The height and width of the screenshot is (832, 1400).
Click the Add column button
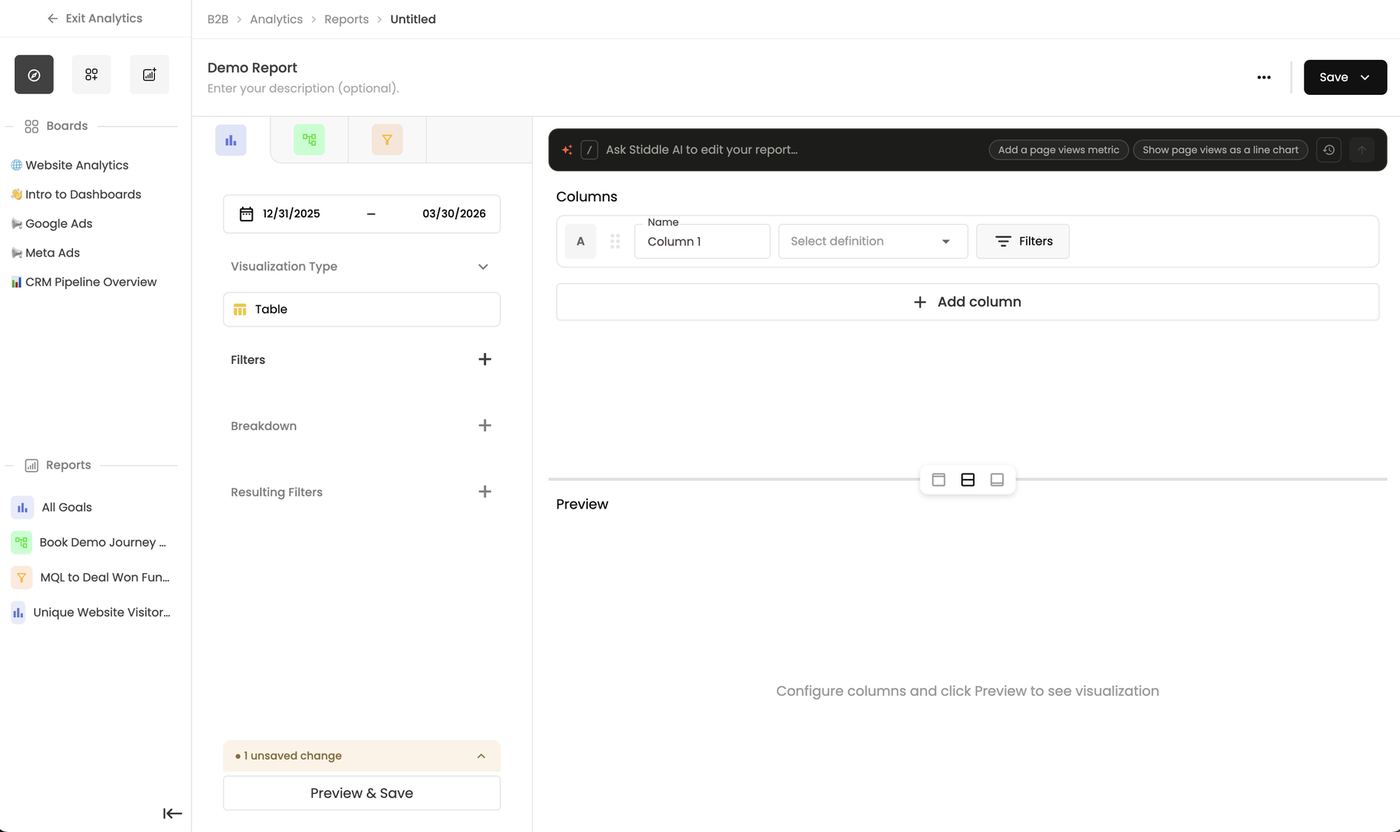(x=967, y=302)
